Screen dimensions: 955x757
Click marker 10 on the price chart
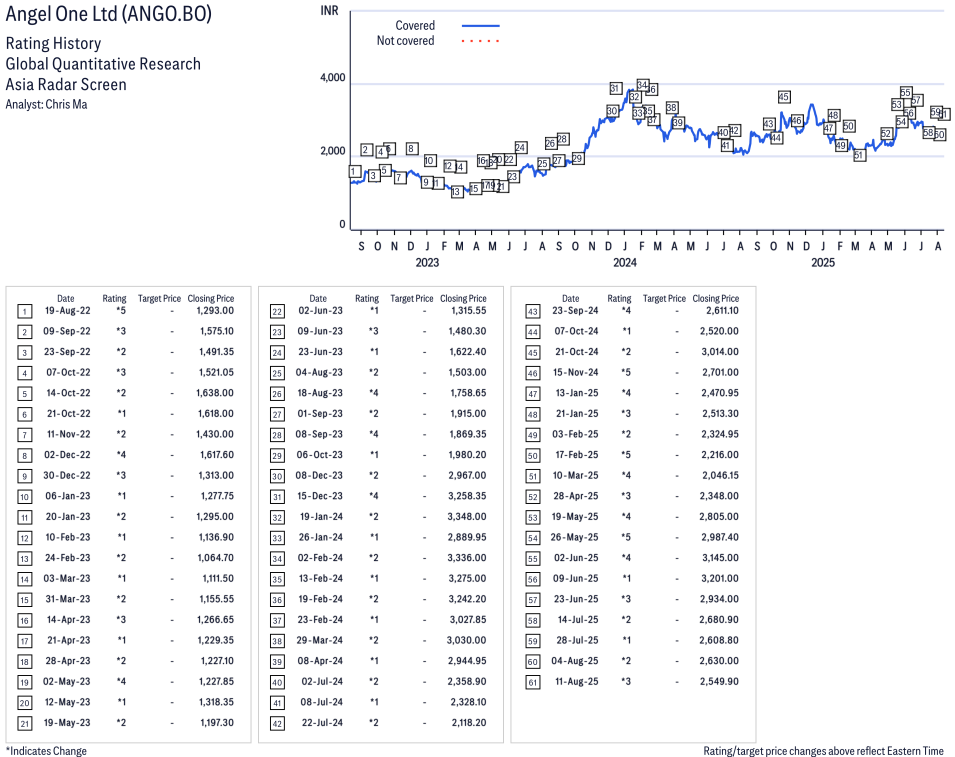pos(429,161)
